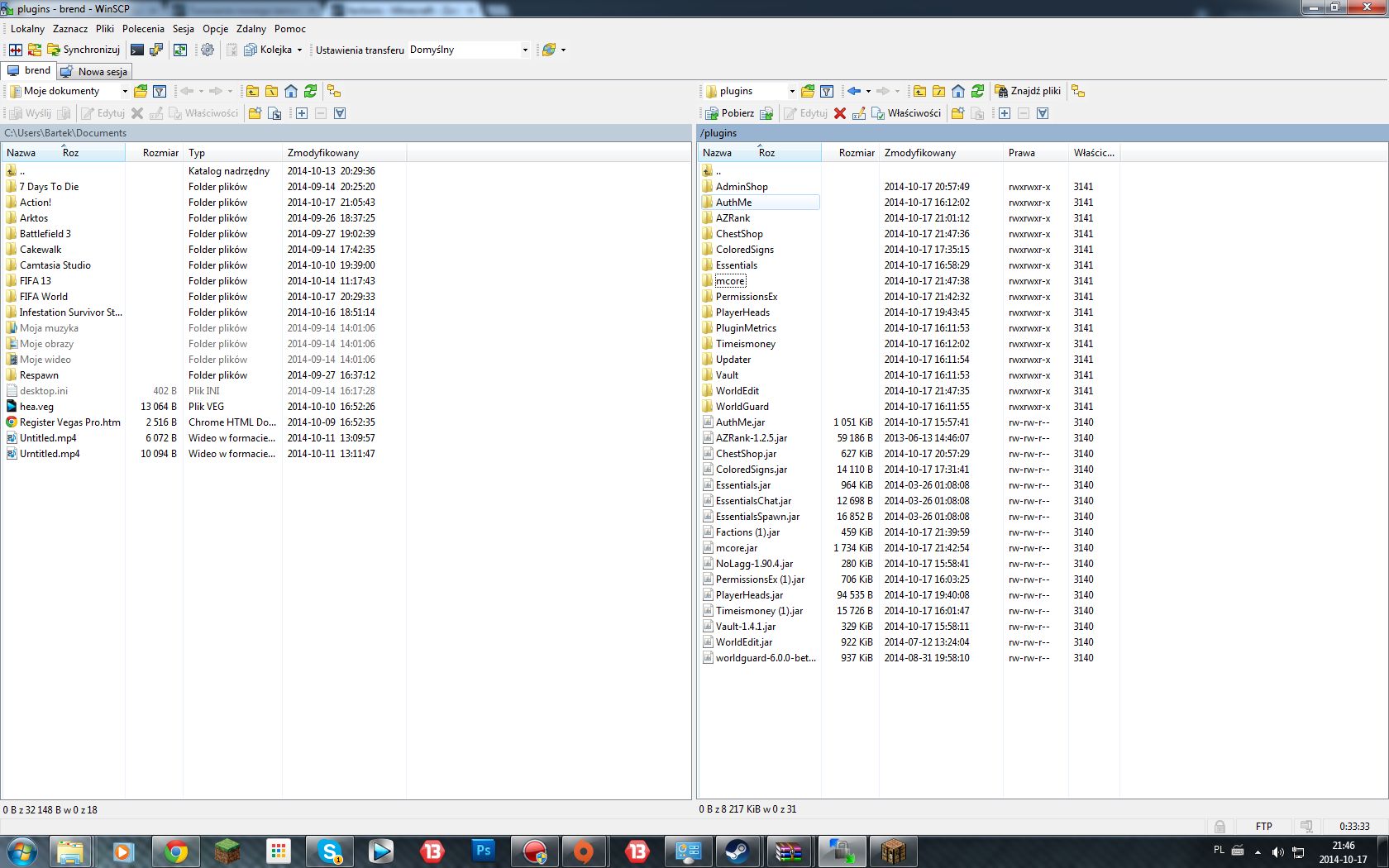Click the Windows Start button
Image resolution: width=1389 pixels, height=868 pixels.
click(x=22, y=851)
